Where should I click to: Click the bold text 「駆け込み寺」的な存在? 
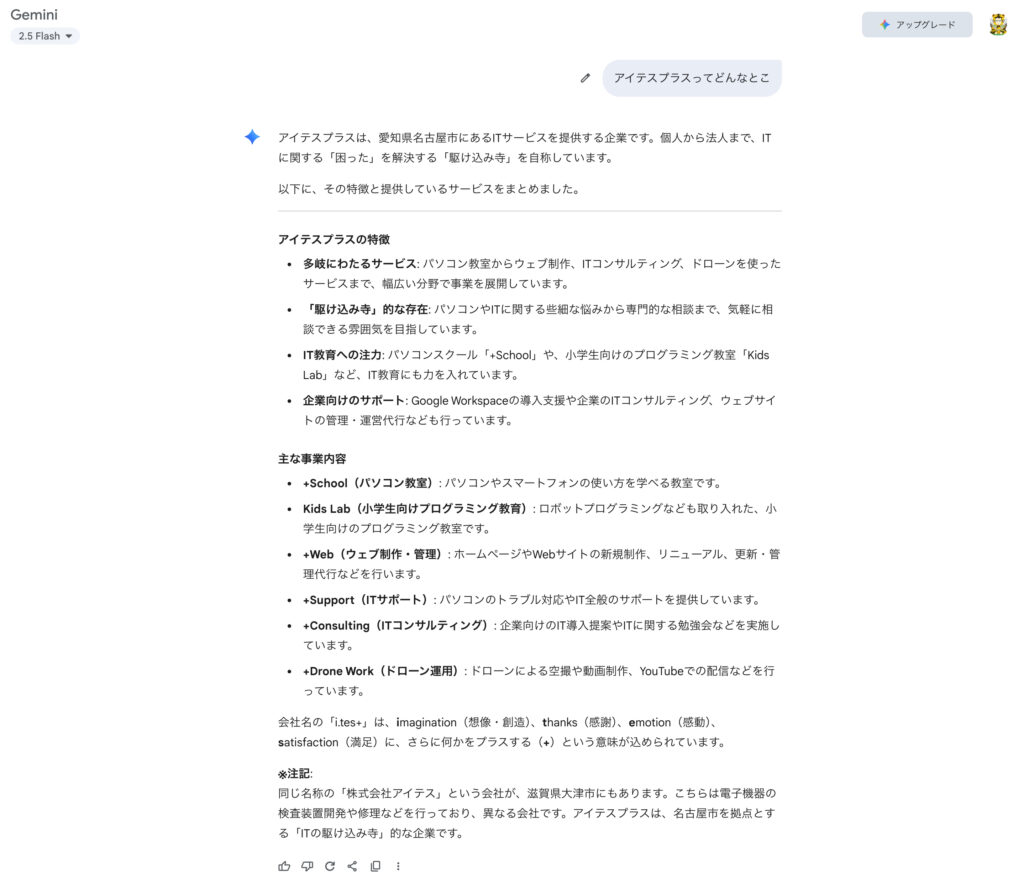[366, 310]
